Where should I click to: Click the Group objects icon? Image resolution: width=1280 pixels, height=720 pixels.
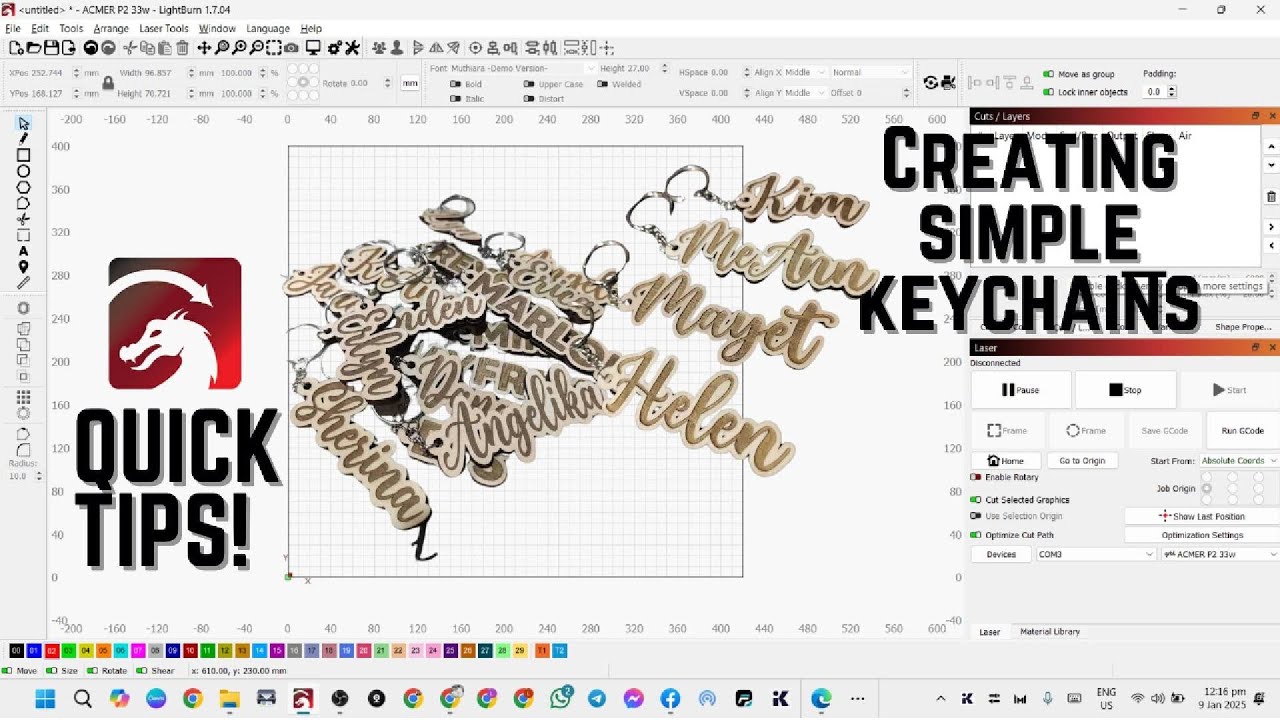pos(379,47)
